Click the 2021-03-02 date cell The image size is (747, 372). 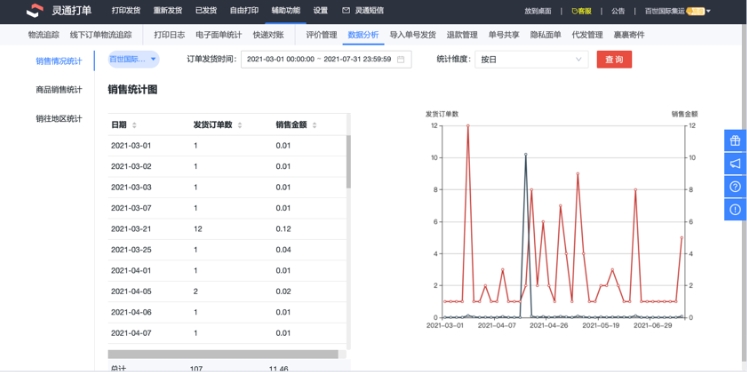131,167
